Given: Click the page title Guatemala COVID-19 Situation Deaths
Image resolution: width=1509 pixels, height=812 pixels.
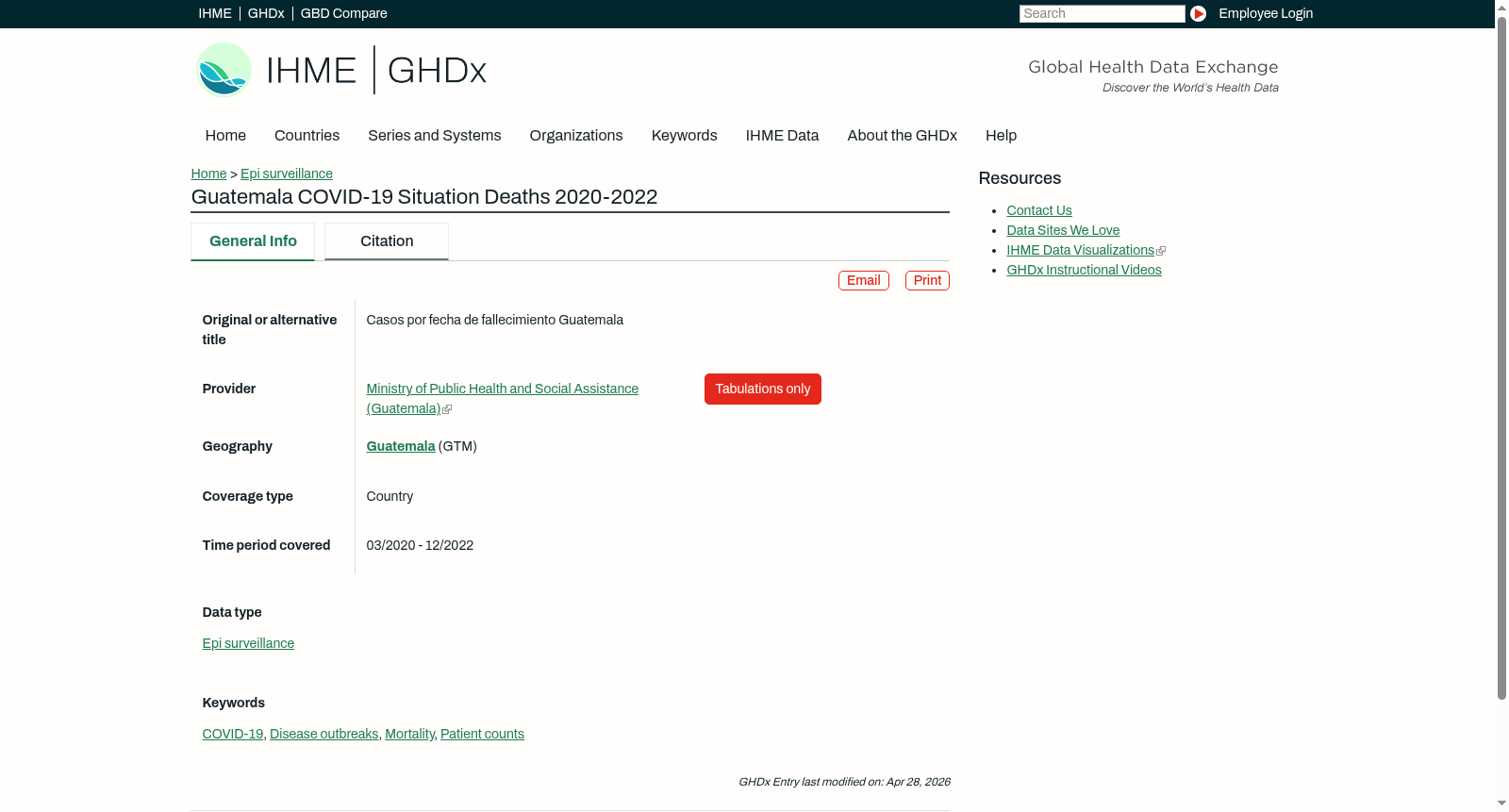Looking at the screenshot, I should pyautogui.click(x=424, y=197).
